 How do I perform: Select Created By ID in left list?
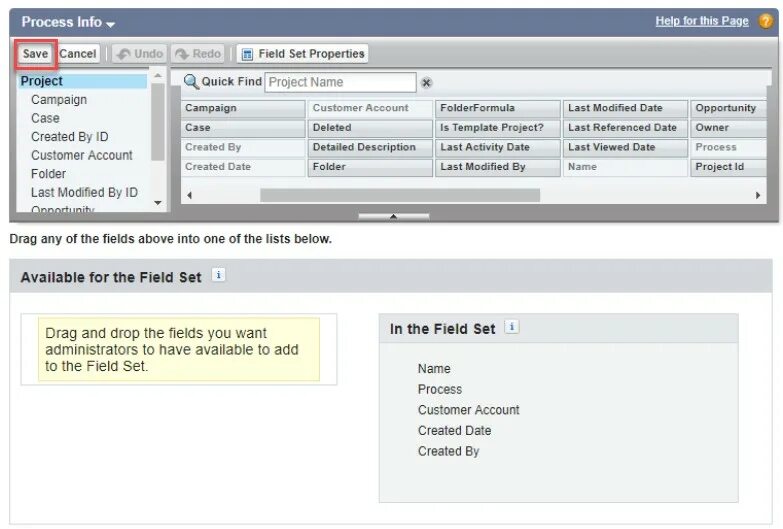point(69,136)
